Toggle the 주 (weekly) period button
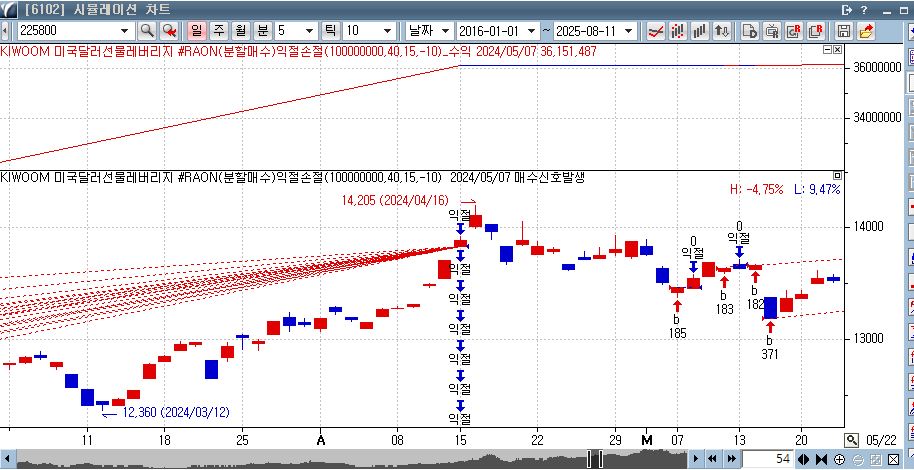 coord(219,31)
